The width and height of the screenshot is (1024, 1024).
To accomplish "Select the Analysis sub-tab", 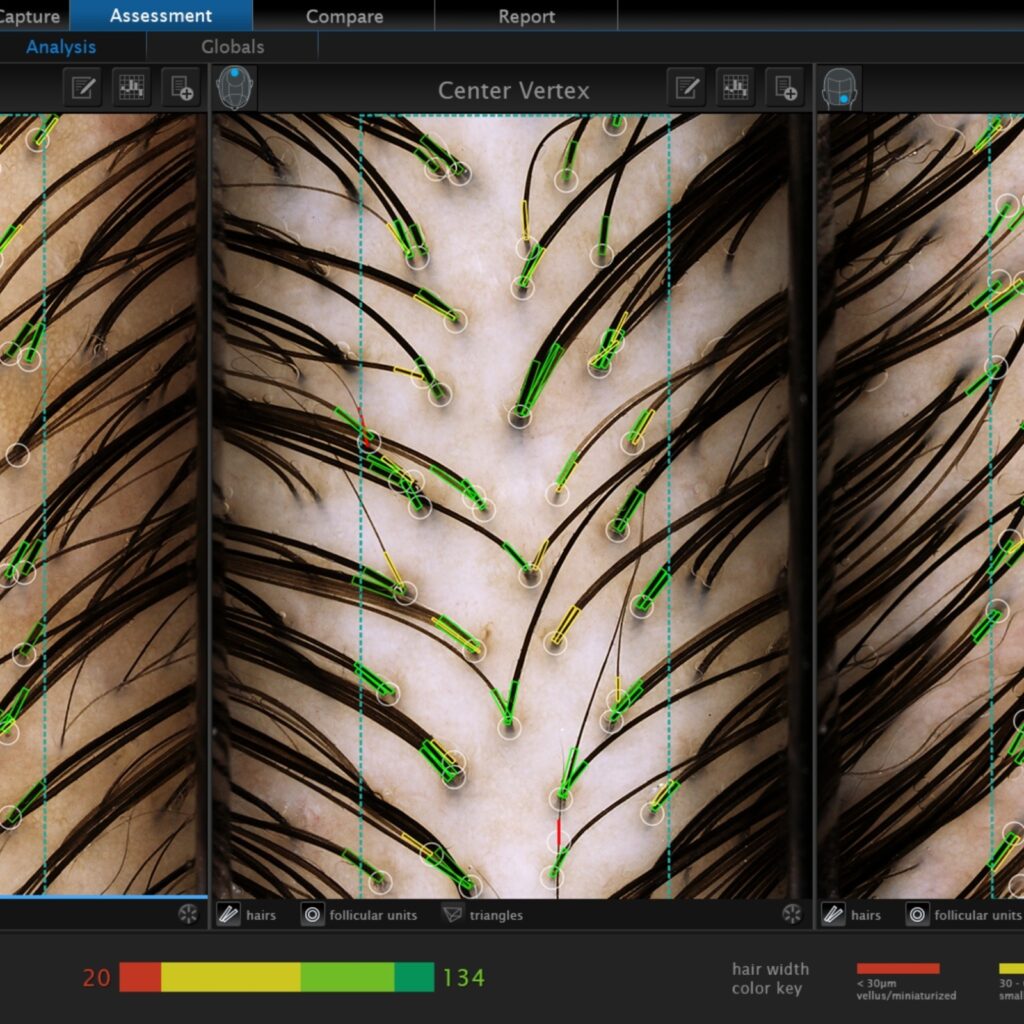I will [x=61, y=46].
